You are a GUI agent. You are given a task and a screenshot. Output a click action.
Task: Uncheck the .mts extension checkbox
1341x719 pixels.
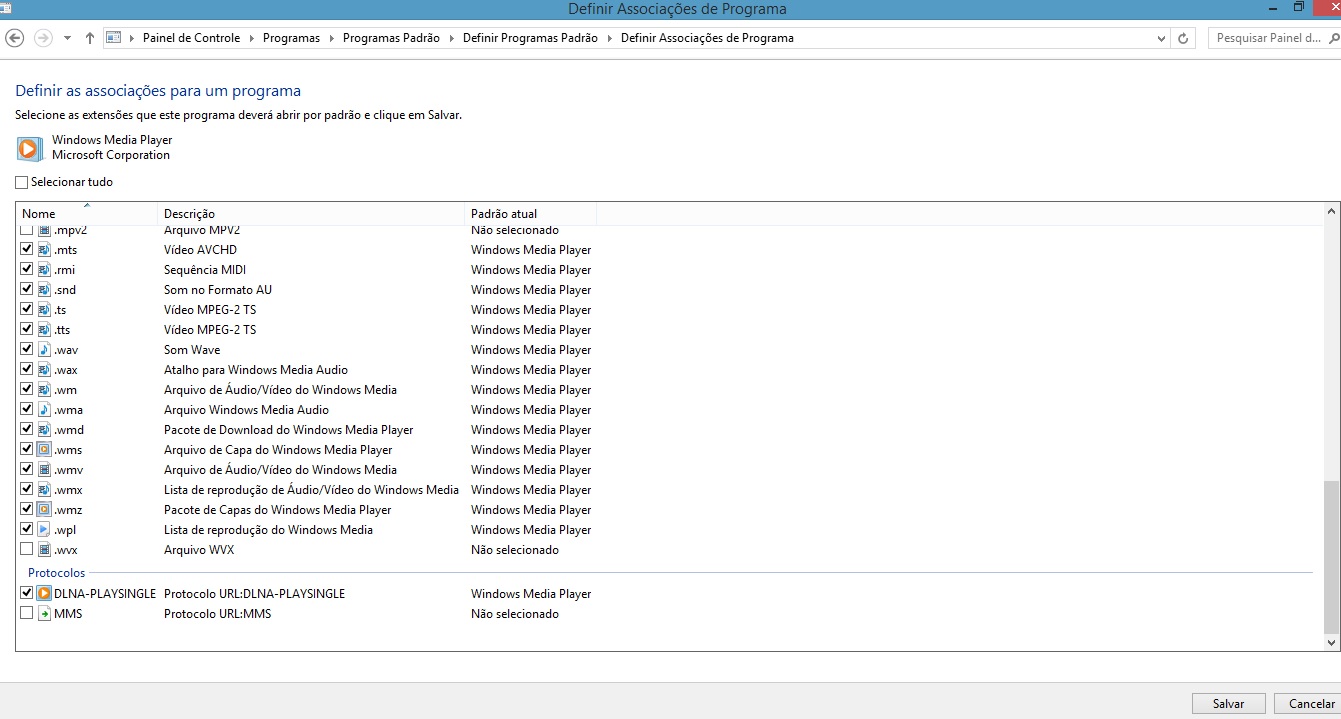click(27, 249)
